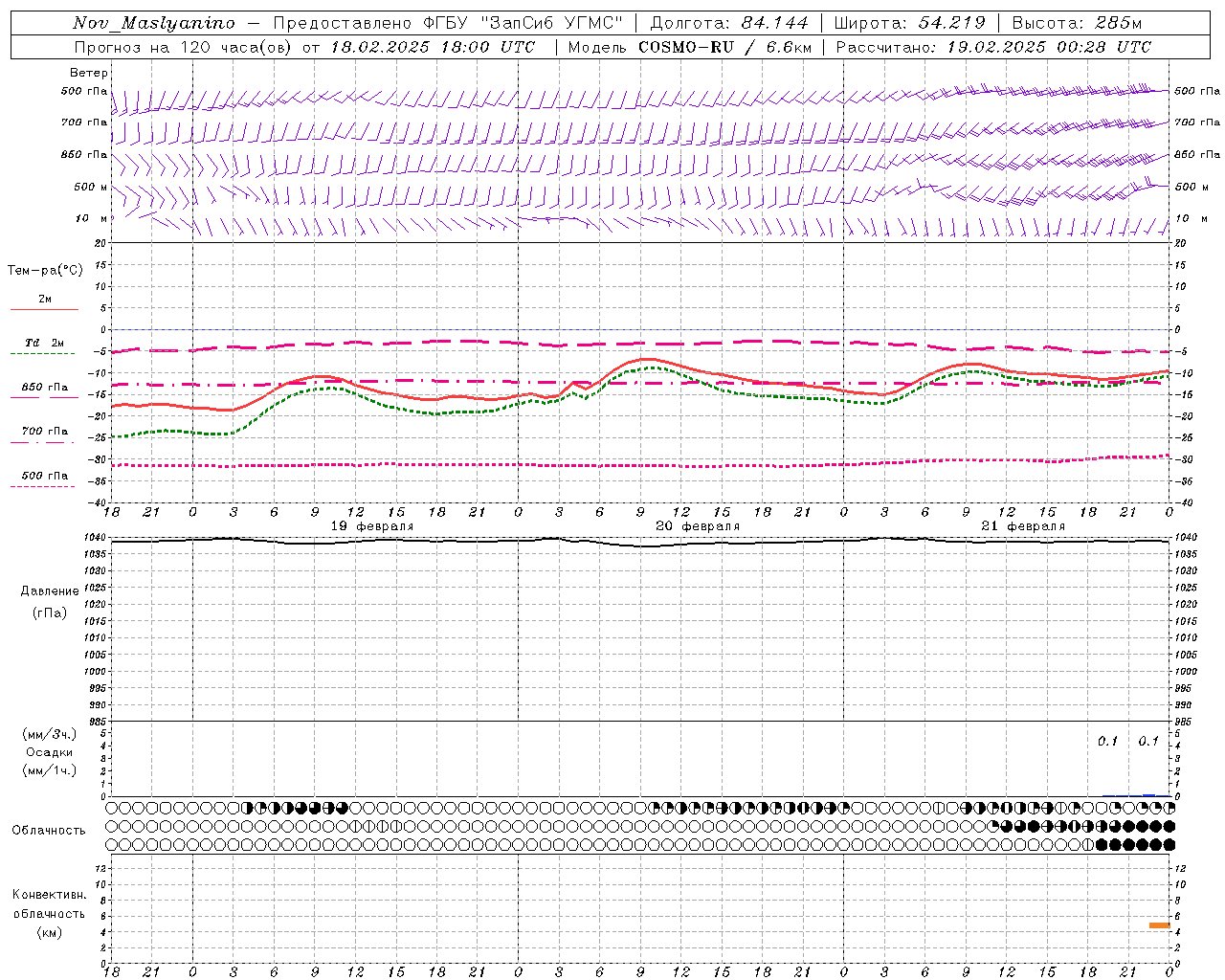Click the Давление pressure panel label

click(50, 591)
